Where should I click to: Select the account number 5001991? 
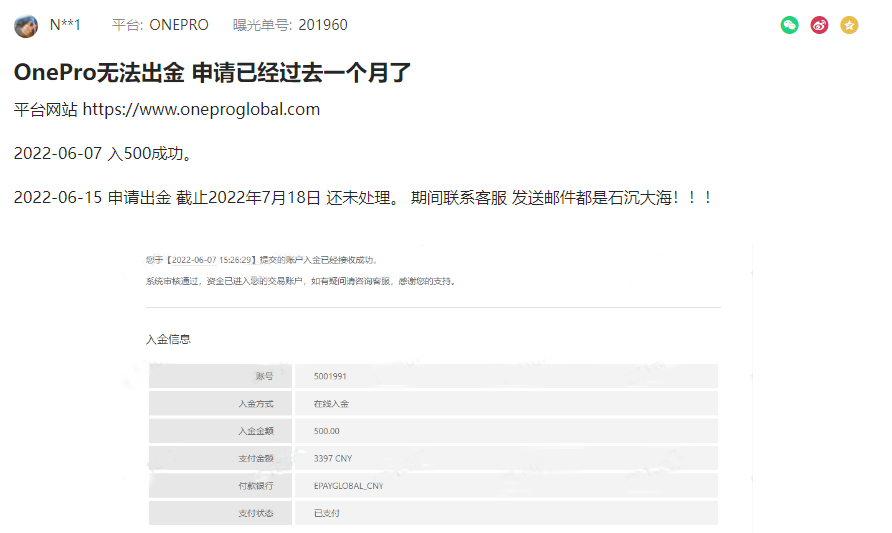330,376
